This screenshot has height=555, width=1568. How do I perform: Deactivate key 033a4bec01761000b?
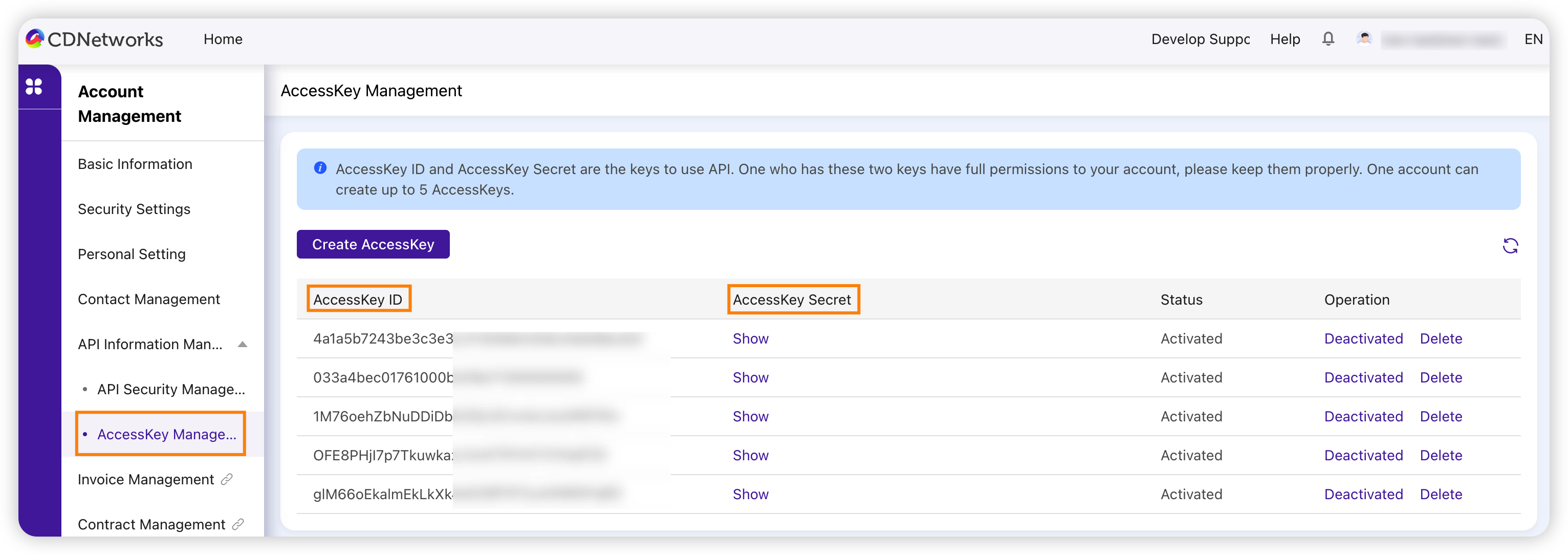tap(1363, 378)
